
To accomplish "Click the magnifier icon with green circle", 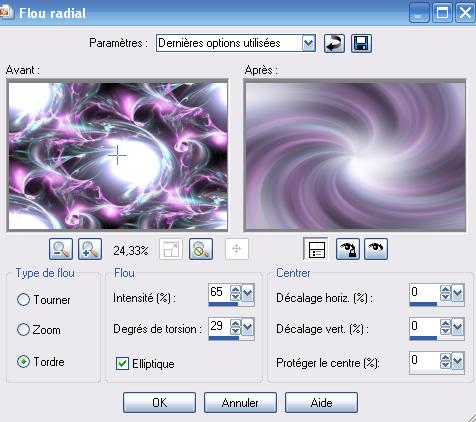I will pos(201,249).
